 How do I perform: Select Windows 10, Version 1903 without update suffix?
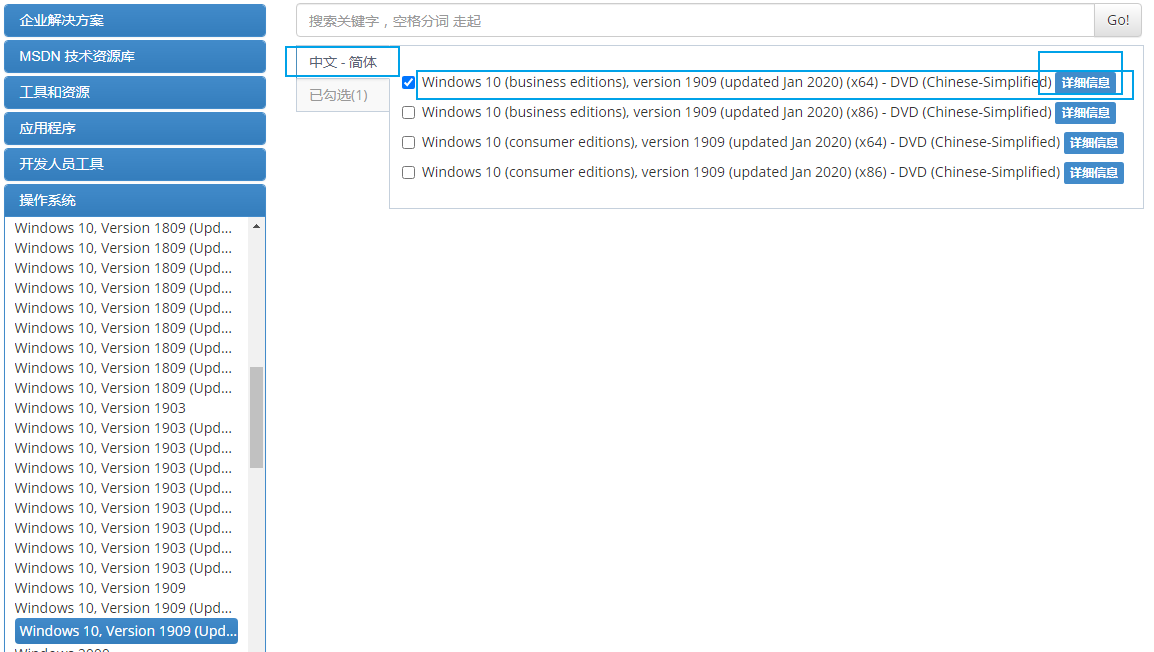[100, 408]
